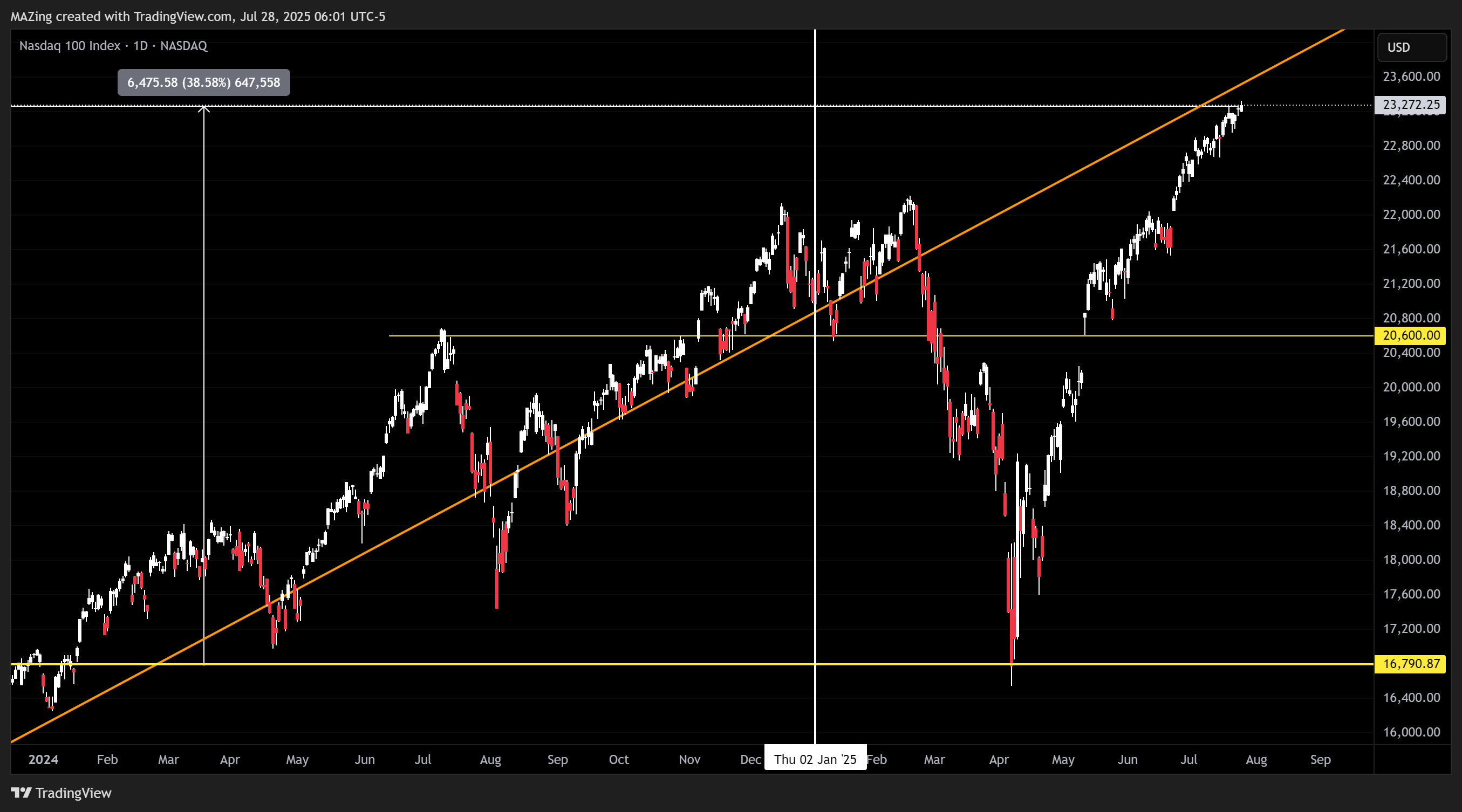Click the Aug label left of first Sep
Viewport: 1462px width, 812px height.
[x=490, y=759]
